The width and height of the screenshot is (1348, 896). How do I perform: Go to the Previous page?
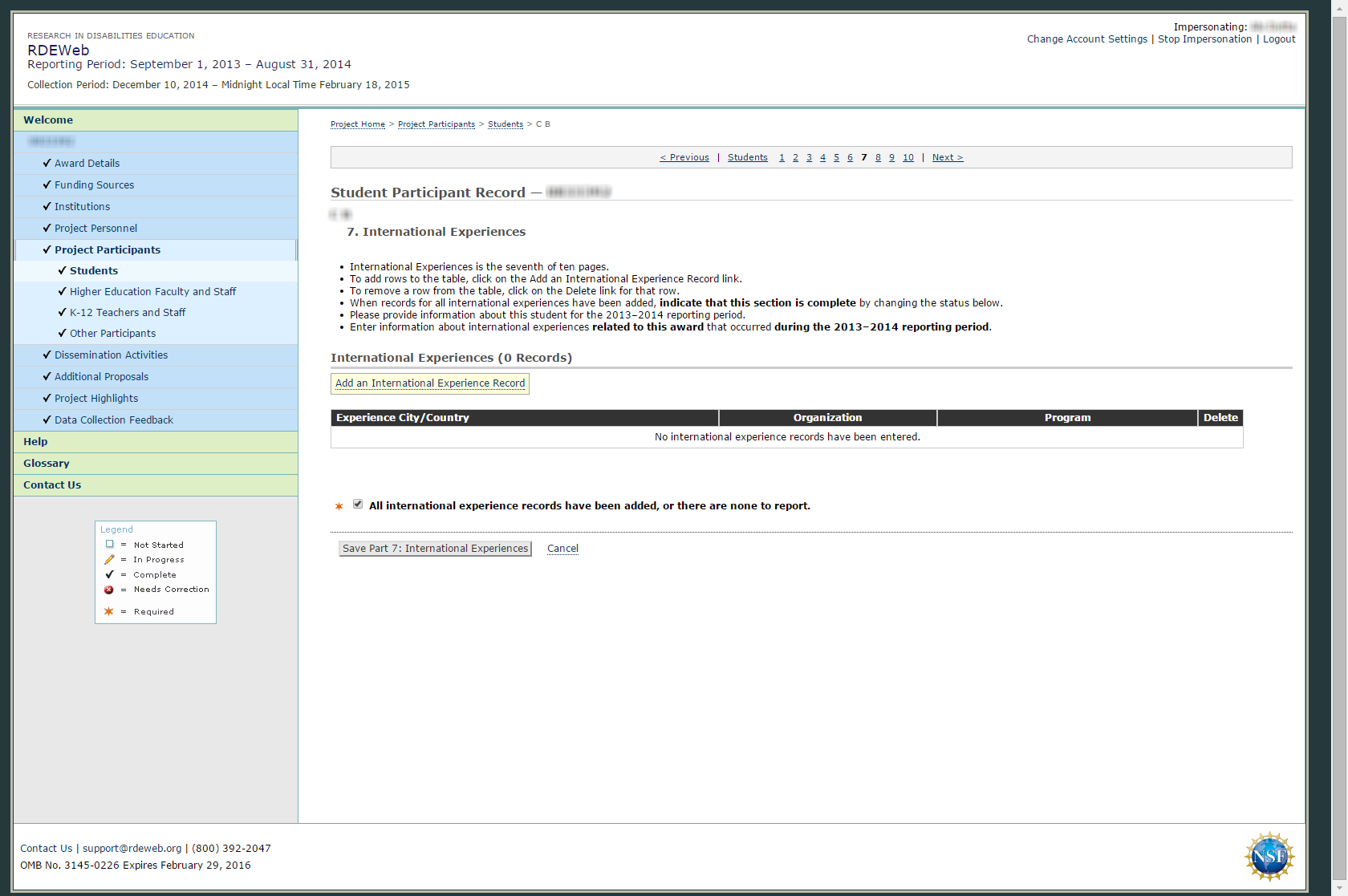(684, 158)
